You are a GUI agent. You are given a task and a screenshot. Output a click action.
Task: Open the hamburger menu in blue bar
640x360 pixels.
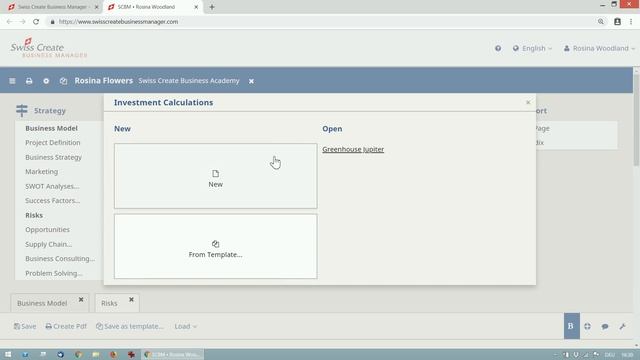(x=12, y=81)
